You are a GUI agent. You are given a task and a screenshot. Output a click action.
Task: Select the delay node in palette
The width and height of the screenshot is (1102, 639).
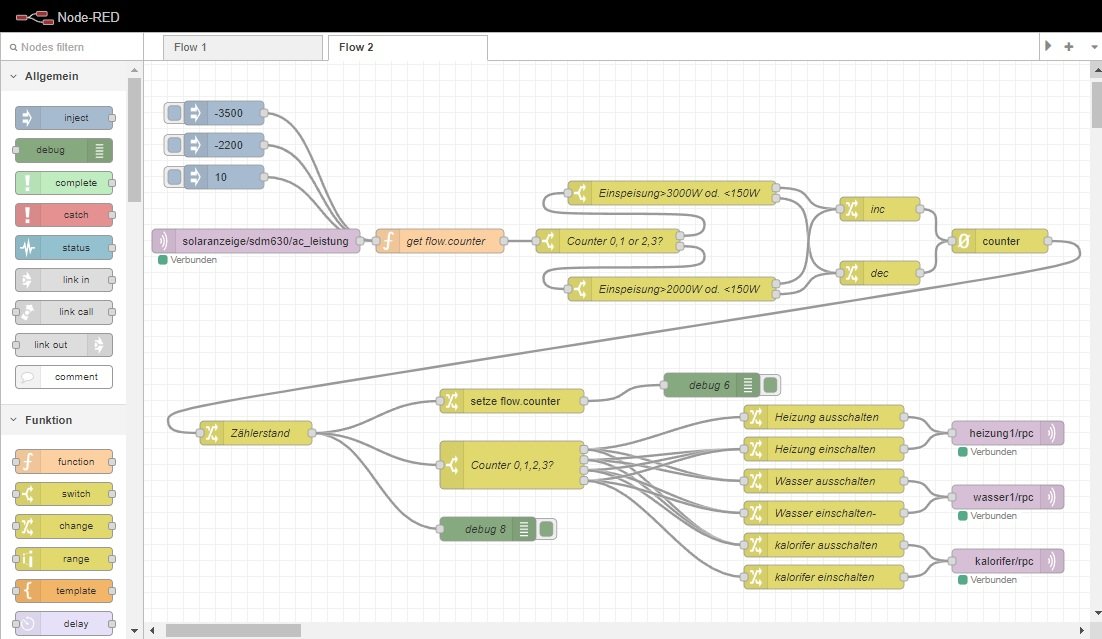click(64, 624)
